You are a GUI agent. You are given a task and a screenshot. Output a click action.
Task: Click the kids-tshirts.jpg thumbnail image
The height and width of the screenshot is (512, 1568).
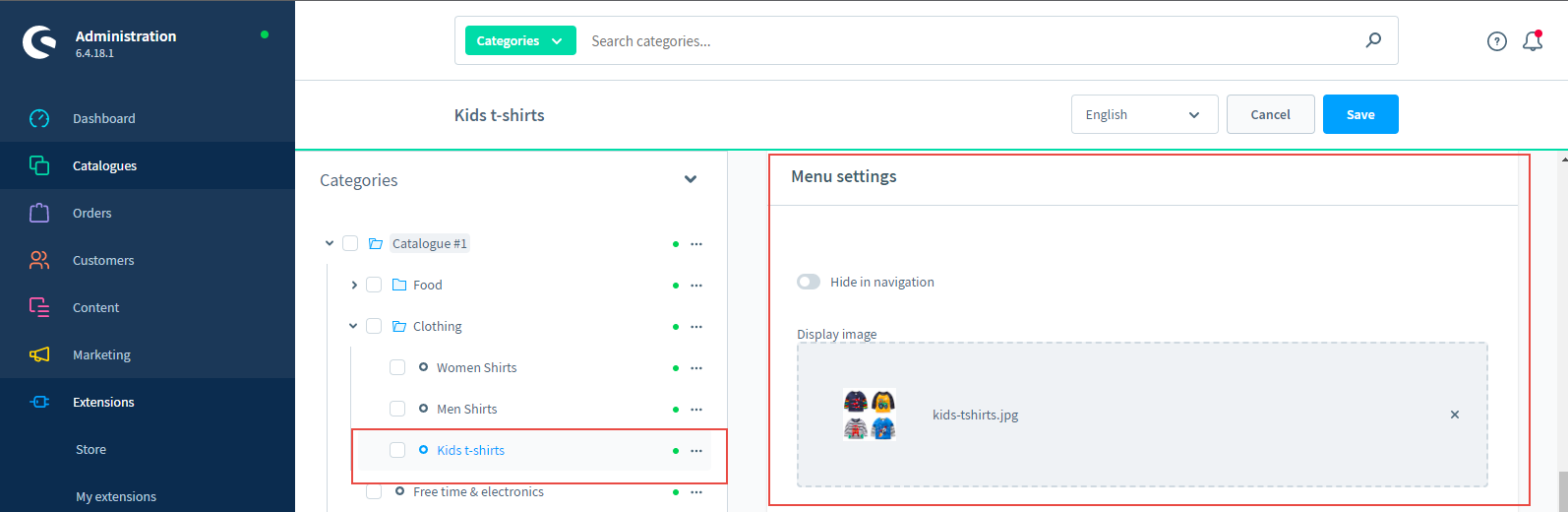(x=870, y=415)
